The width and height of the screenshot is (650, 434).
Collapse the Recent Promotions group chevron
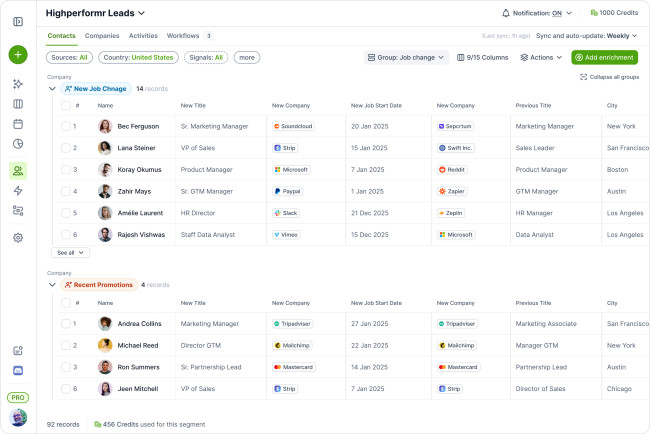[x=52, y=285]
